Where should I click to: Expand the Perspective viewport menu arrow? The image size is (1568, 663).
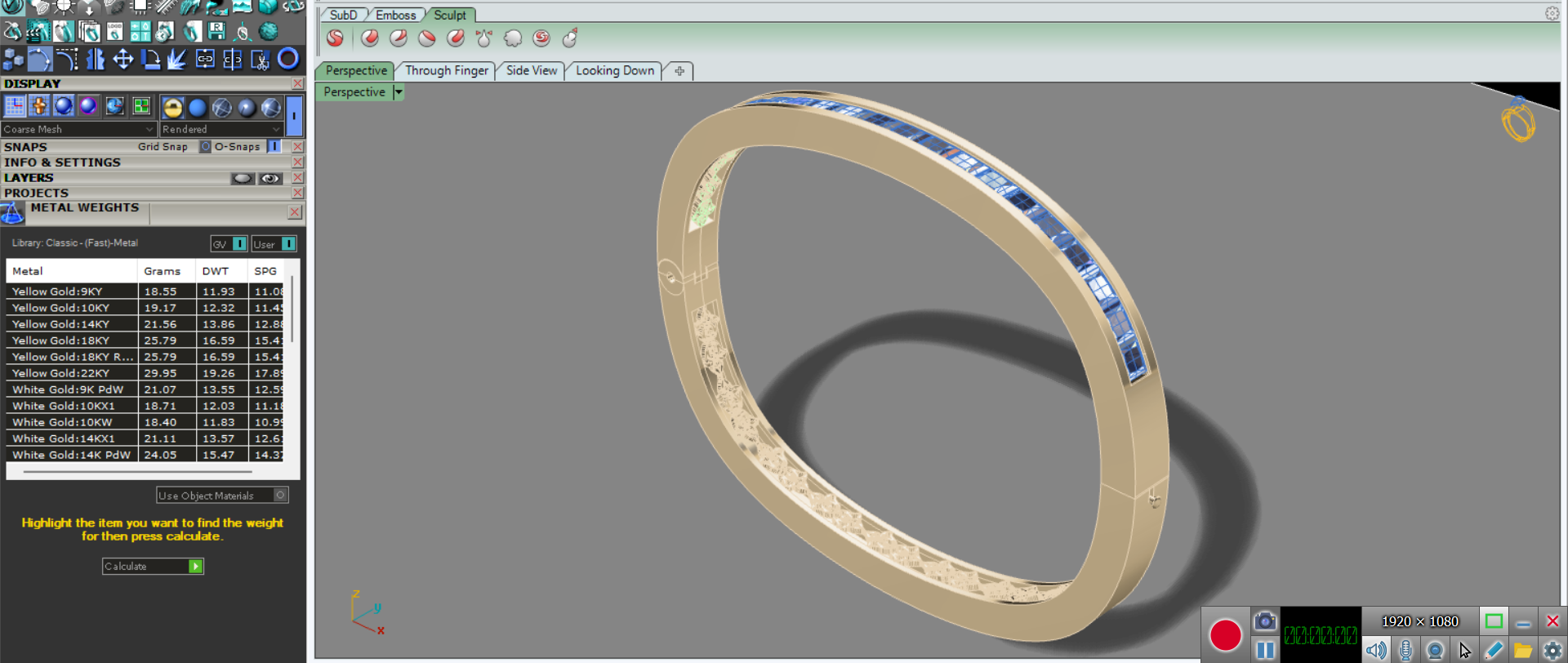tap(399, 92)
